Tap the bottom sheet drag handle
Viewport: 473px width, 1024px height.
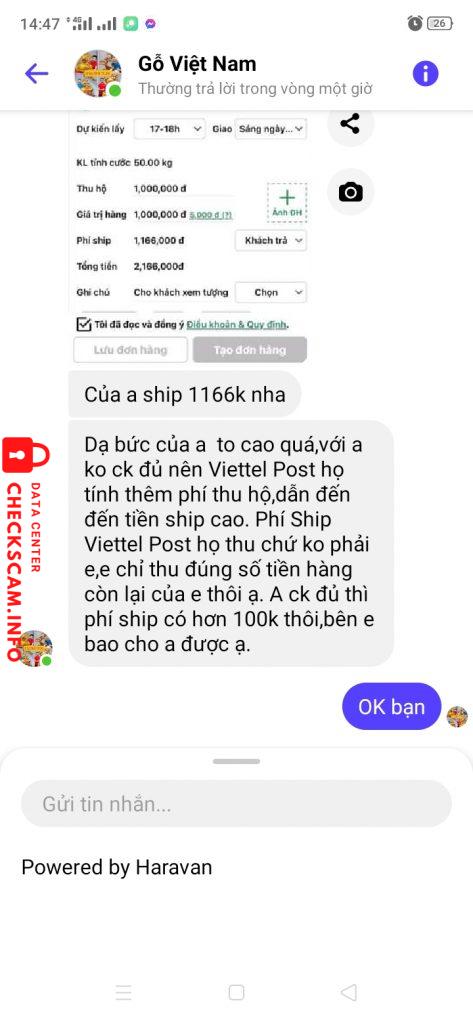pos(236,761)
